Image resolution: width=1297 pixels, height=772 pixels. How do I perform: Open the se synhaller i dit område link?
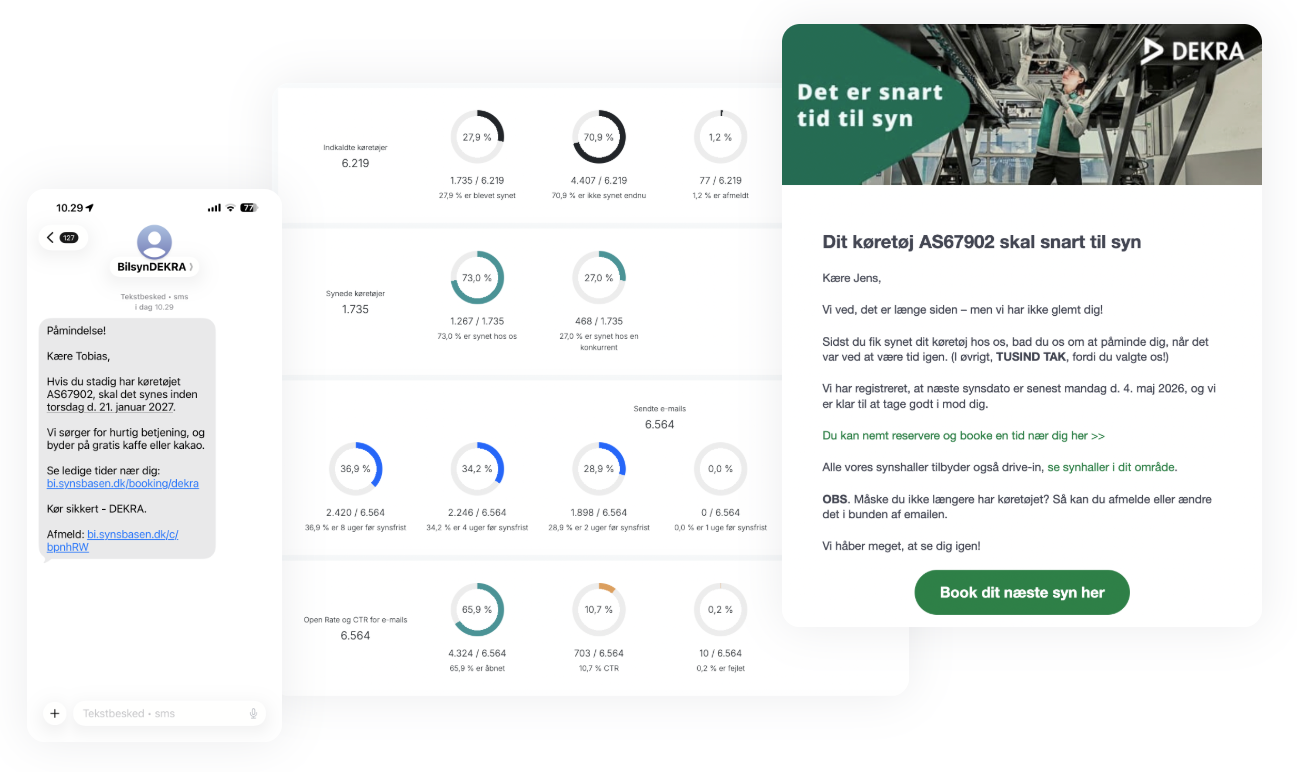click(1111, 467)
